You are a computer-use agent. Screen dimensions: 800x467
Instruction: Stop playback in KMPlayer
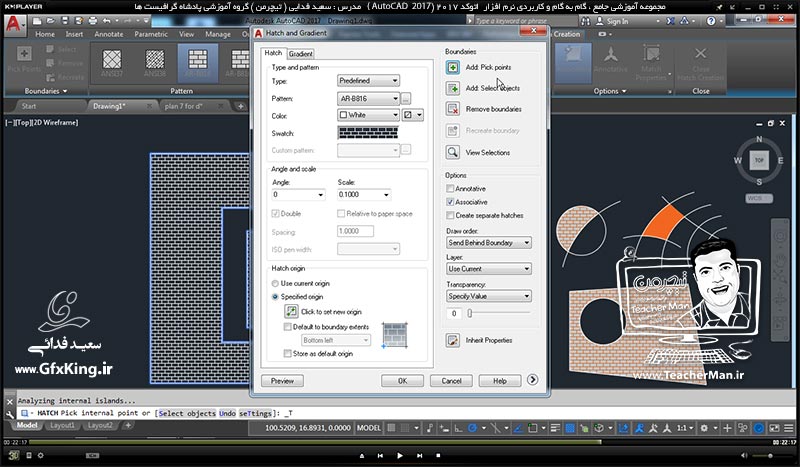438,455
